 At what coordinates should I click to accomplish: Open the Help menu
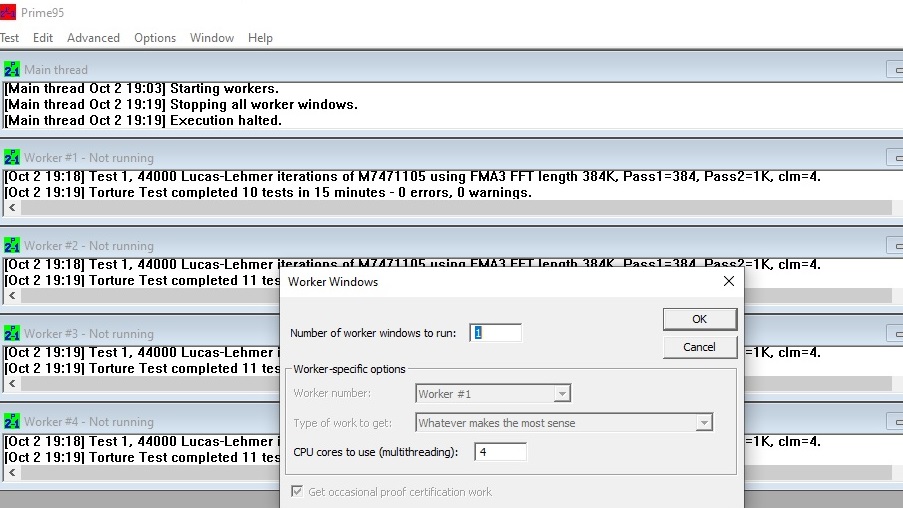[260, 38]
